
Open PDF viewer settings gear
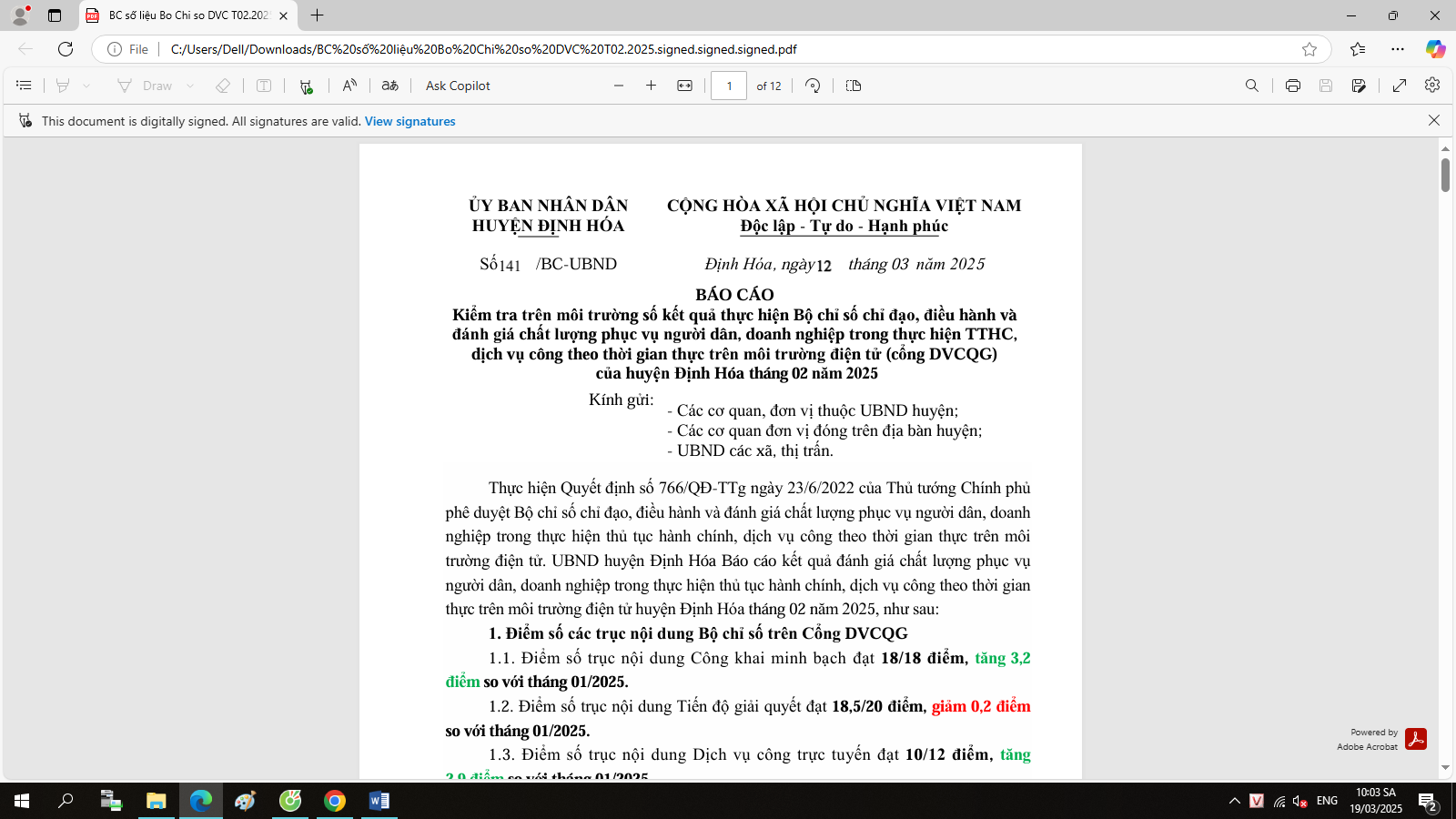tap(1432, 85)
